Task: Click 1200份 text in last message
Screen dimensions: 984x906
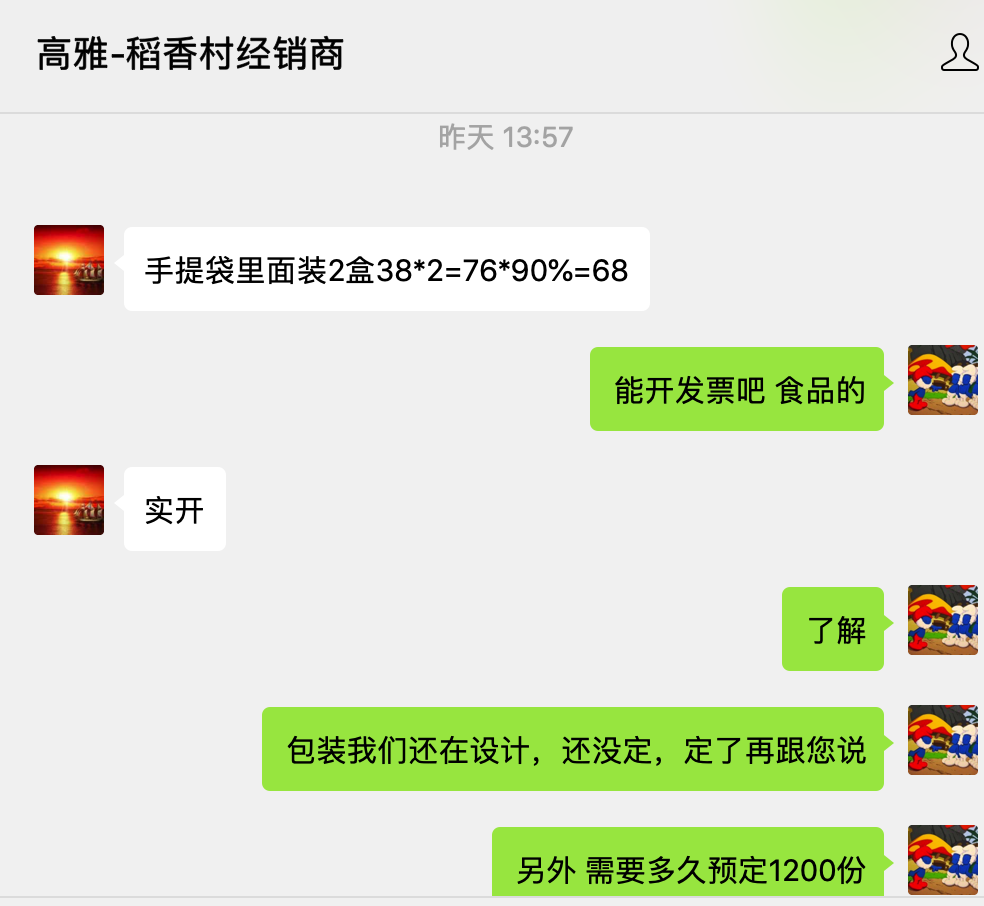Action: [816, 870]
